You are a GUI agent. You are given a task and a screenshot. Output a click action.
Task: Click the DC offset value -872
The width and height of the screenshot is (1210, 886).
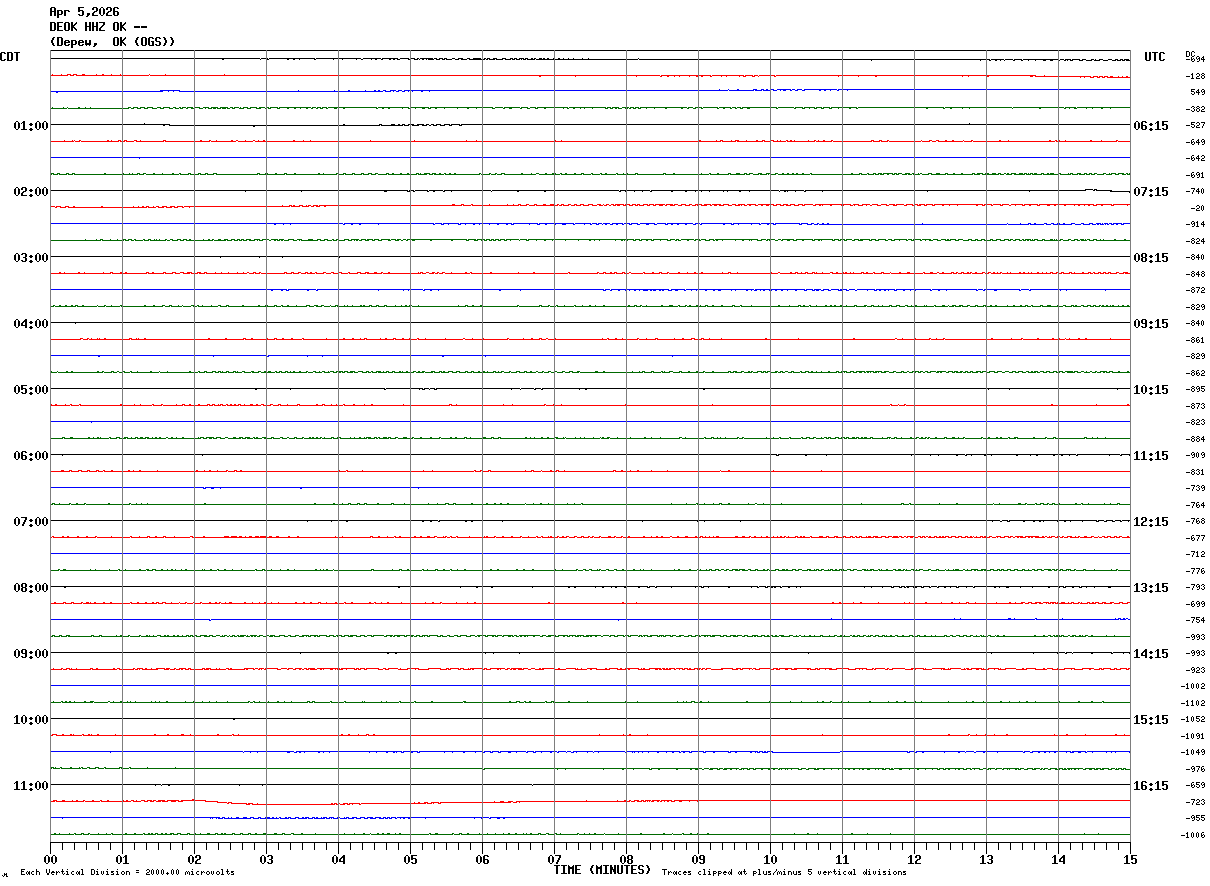click(x=1195, y=291)
